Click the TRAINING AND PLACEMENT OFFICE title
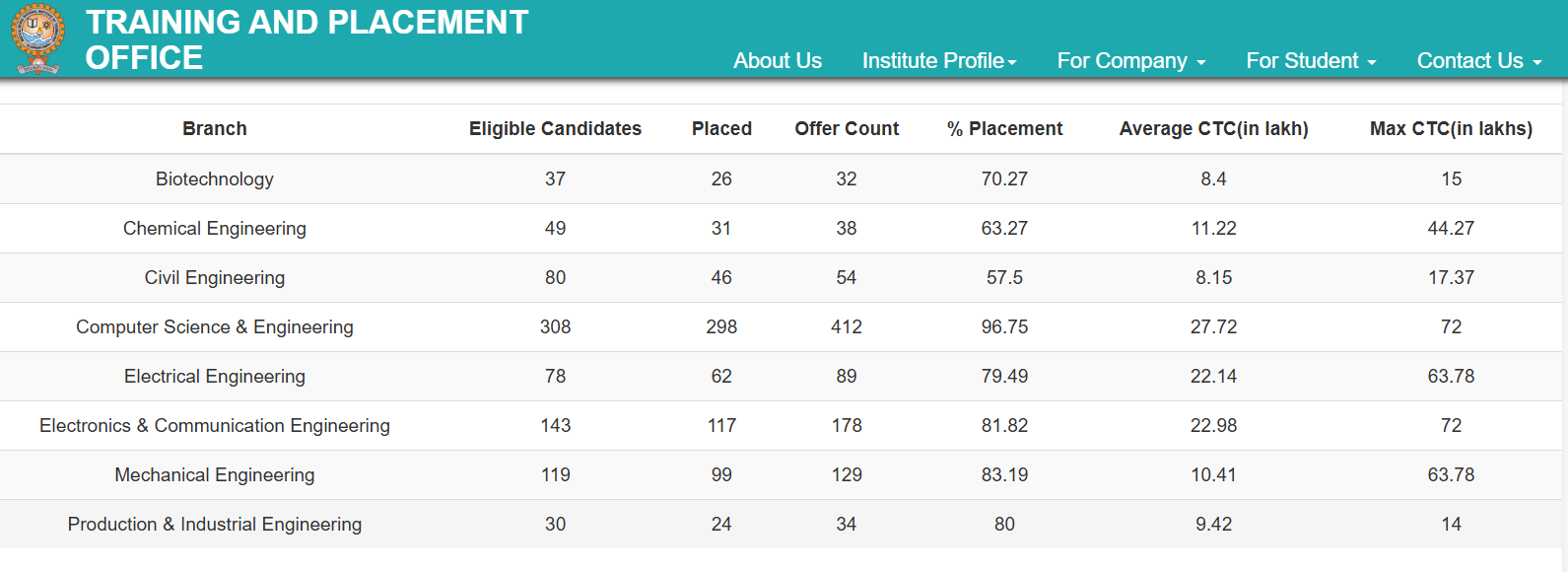Image resolution: width=1568 pixels, height=572 pixels. click(x=307, y=39)
